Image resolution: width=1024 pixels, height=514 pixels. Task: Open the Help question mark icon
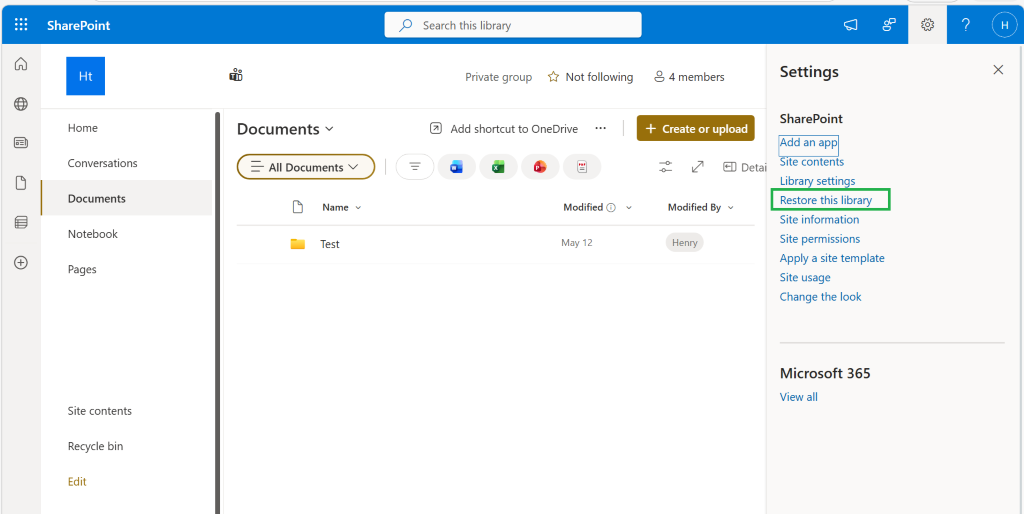point(966,25)
